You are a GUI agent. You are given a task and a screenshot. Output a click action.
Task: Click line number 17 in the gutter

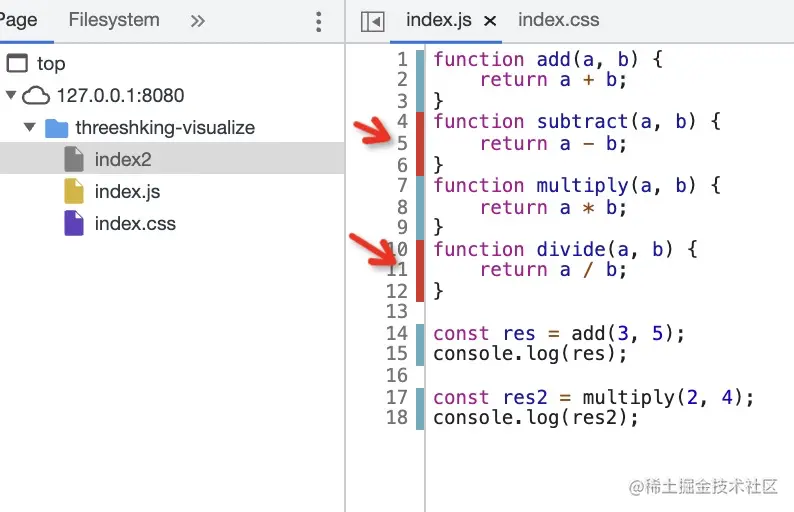pos(397,397)
